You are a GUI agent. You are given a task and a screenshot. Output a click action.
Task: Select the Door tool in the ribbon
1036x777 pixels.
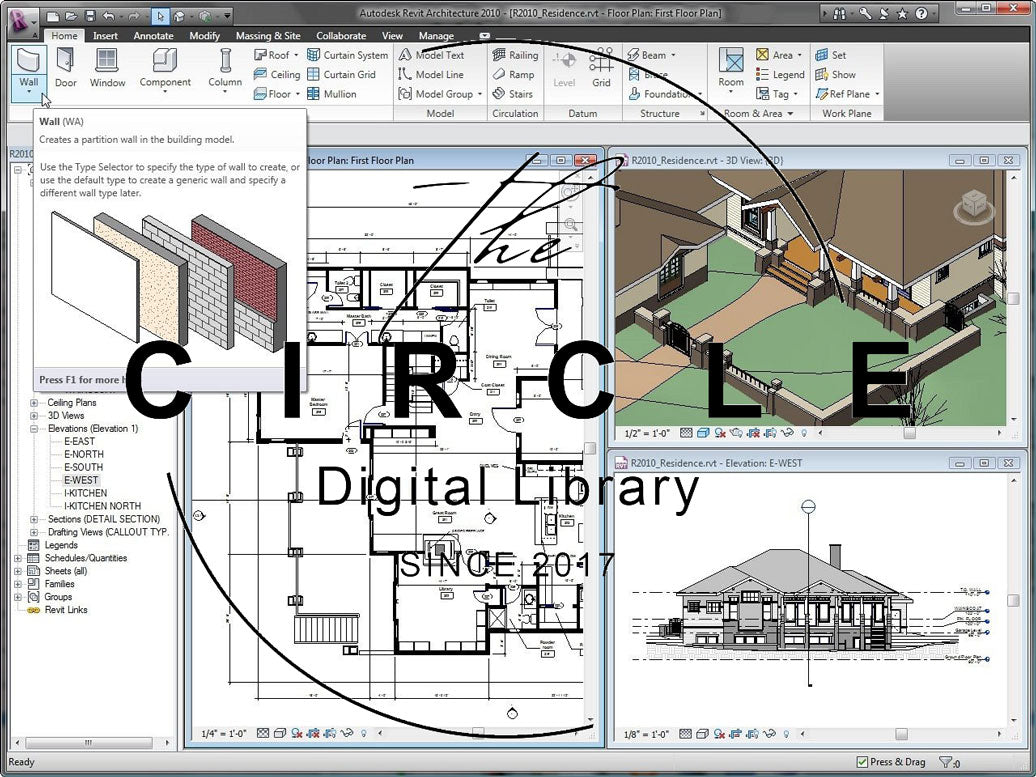65,68
